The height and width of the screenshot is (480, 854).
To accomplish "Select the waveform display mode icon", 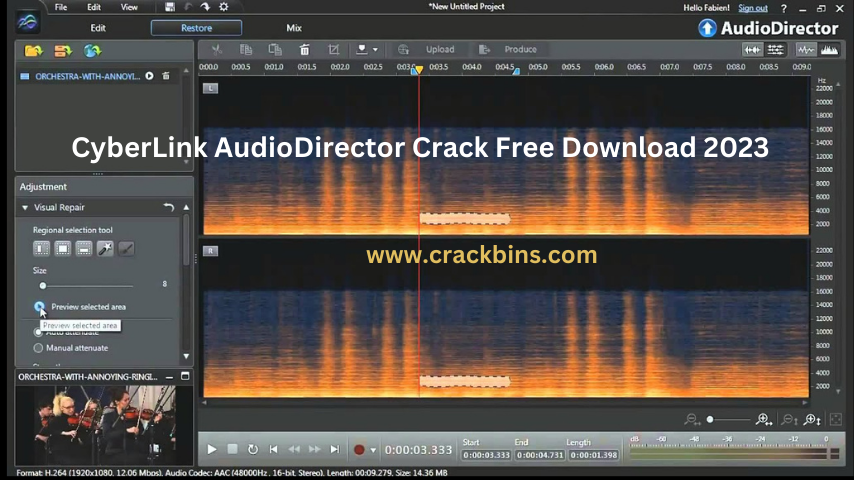I will click(806, 50).
